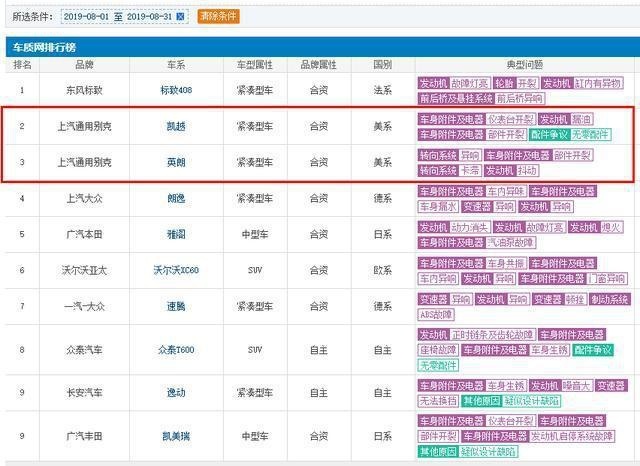Click the 发动机 抖动 tag in the 英朗 row

(512, 170)
